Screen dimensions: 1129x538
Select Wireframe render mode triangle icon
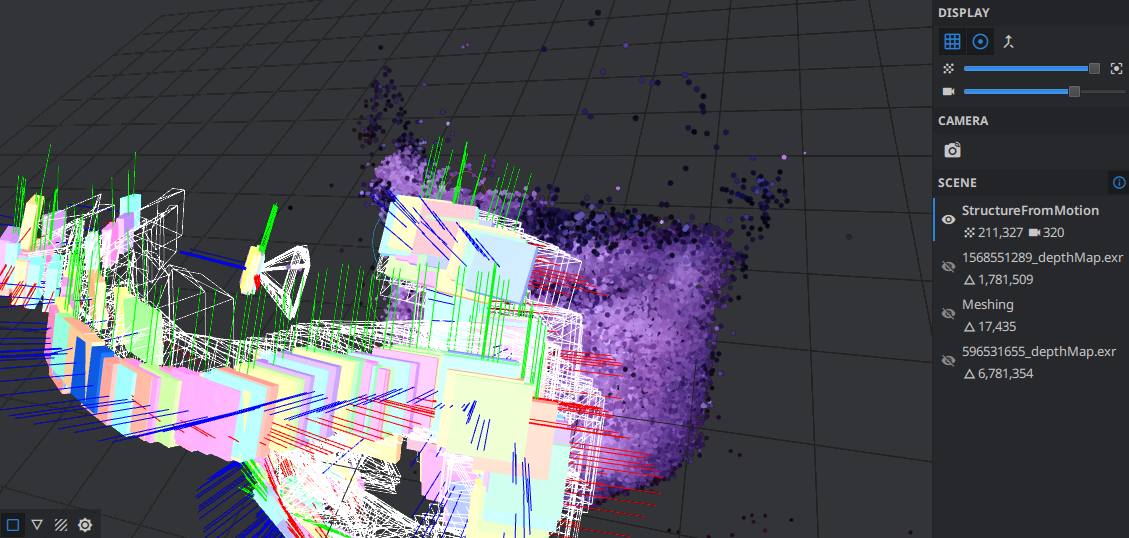(37, 525)
